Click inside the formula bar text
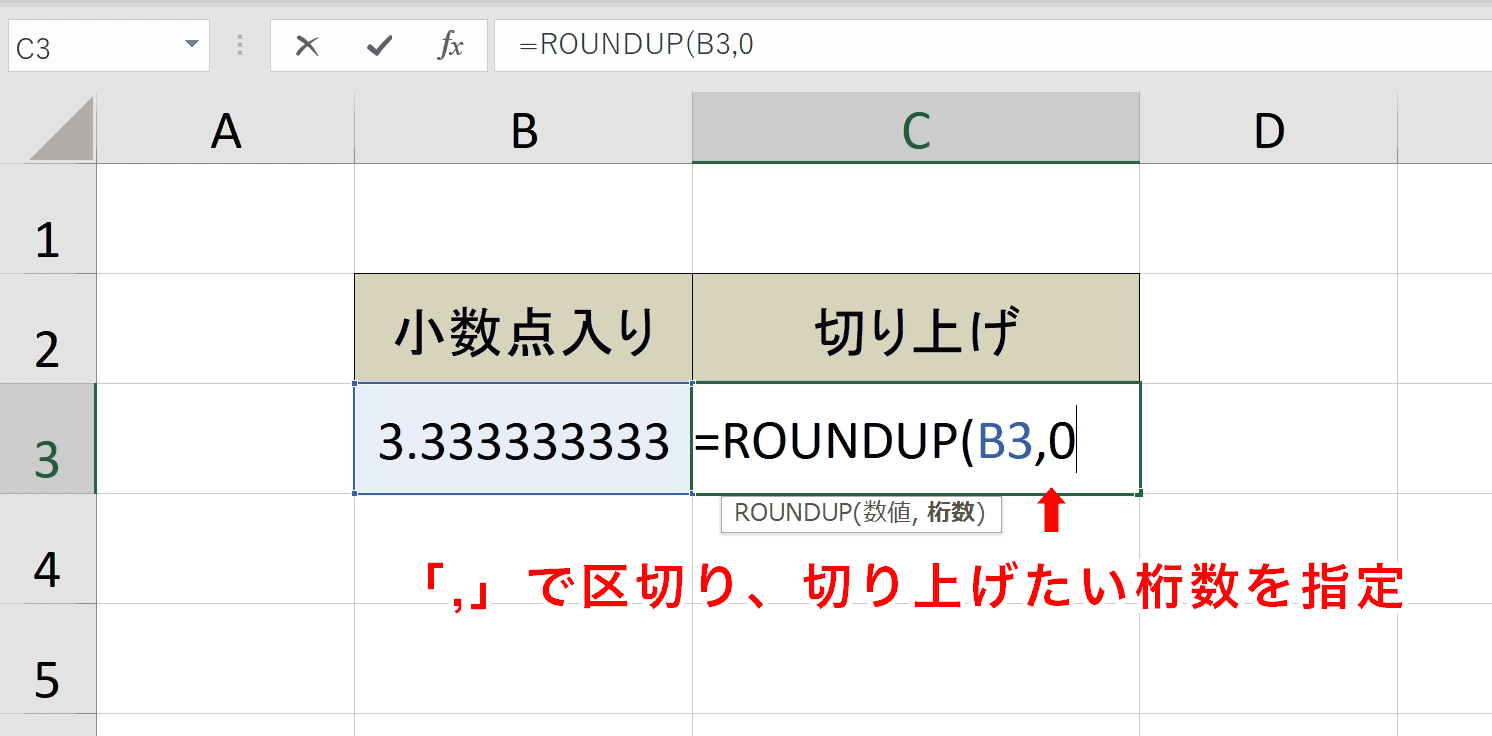Viewport: 1492px width, 736px height. 992,46
